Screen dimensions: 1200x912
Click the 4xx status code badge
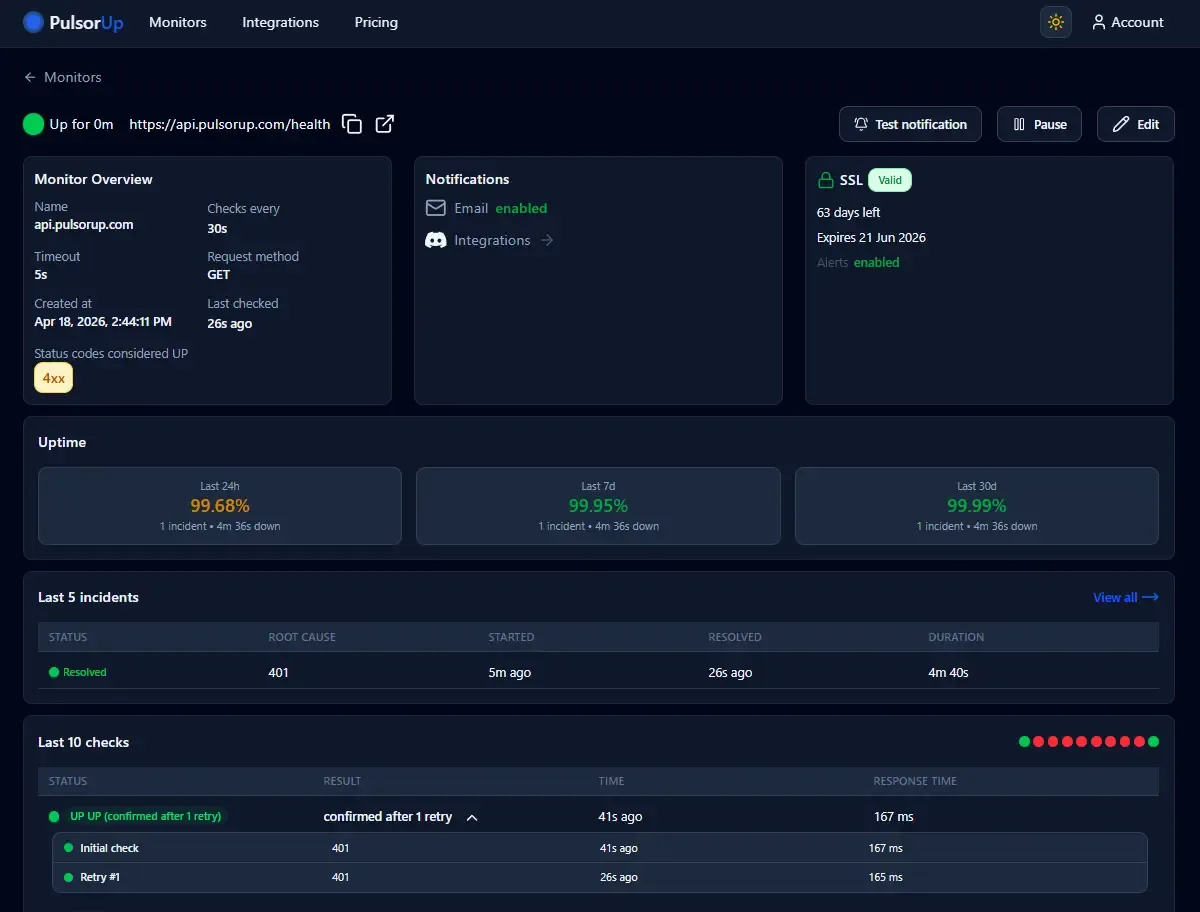click(54, 378)
